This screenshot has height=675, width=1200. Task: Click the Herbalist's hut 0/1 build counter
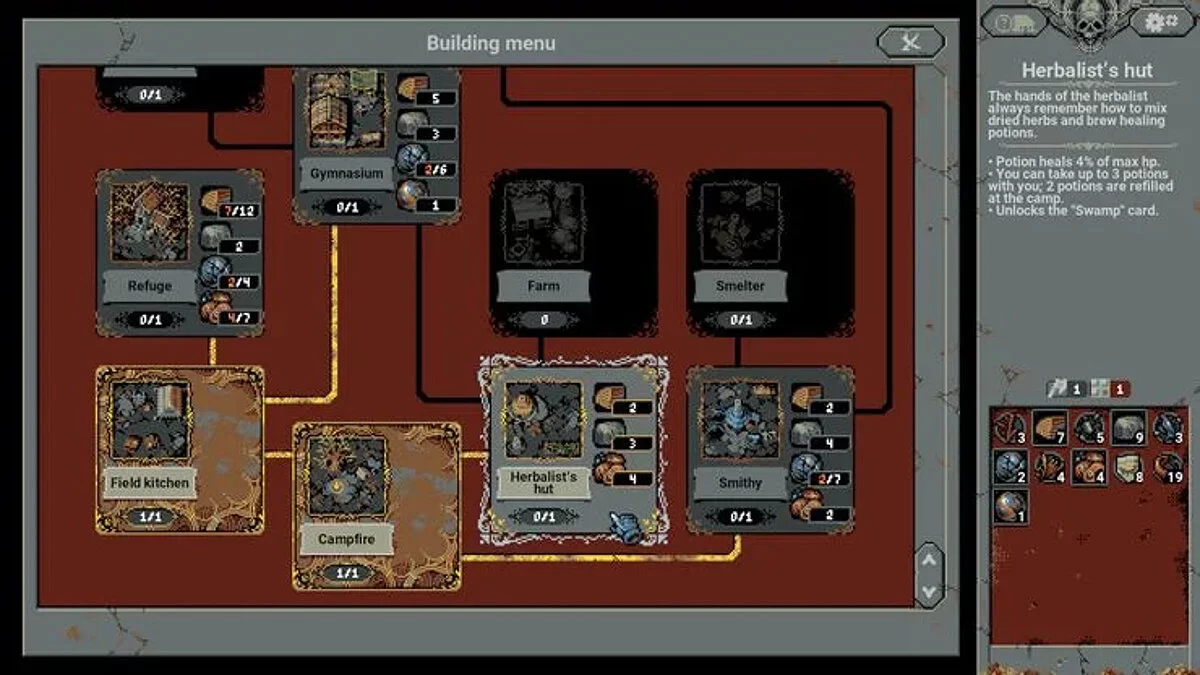543,517
